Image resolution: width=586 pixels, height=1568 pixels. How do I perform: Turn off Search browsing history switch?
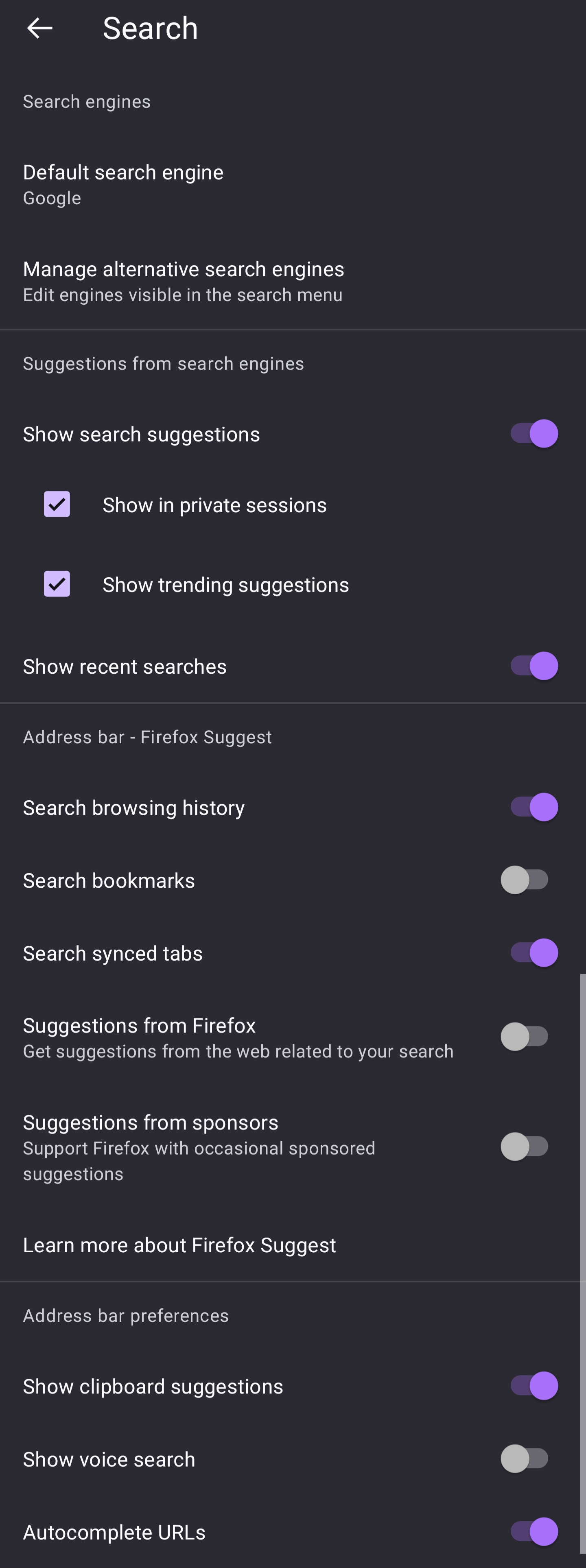click(x=534, y=807)
